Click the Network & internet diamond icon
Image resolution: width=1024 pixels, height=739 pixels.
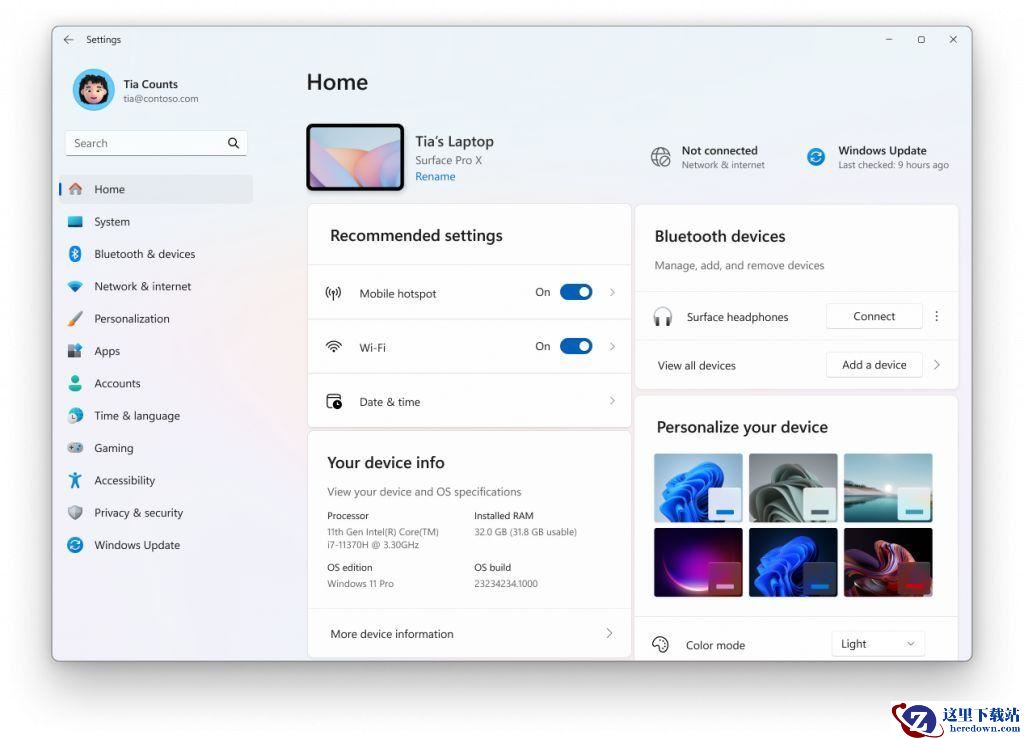coord(75,287)
